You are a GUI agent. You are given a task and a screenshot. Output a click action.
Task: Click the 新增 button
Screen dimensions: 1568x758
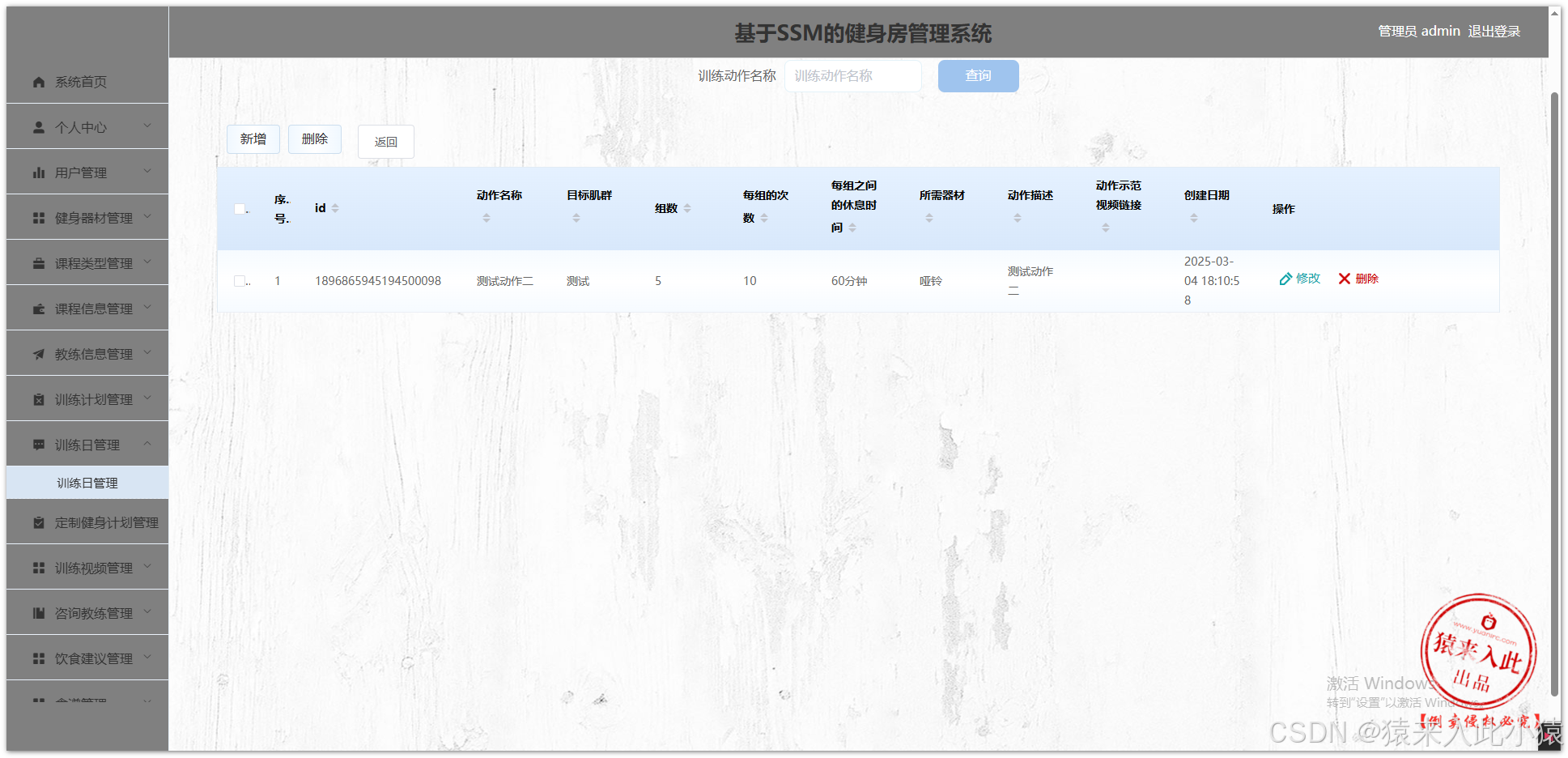(253, 139)
